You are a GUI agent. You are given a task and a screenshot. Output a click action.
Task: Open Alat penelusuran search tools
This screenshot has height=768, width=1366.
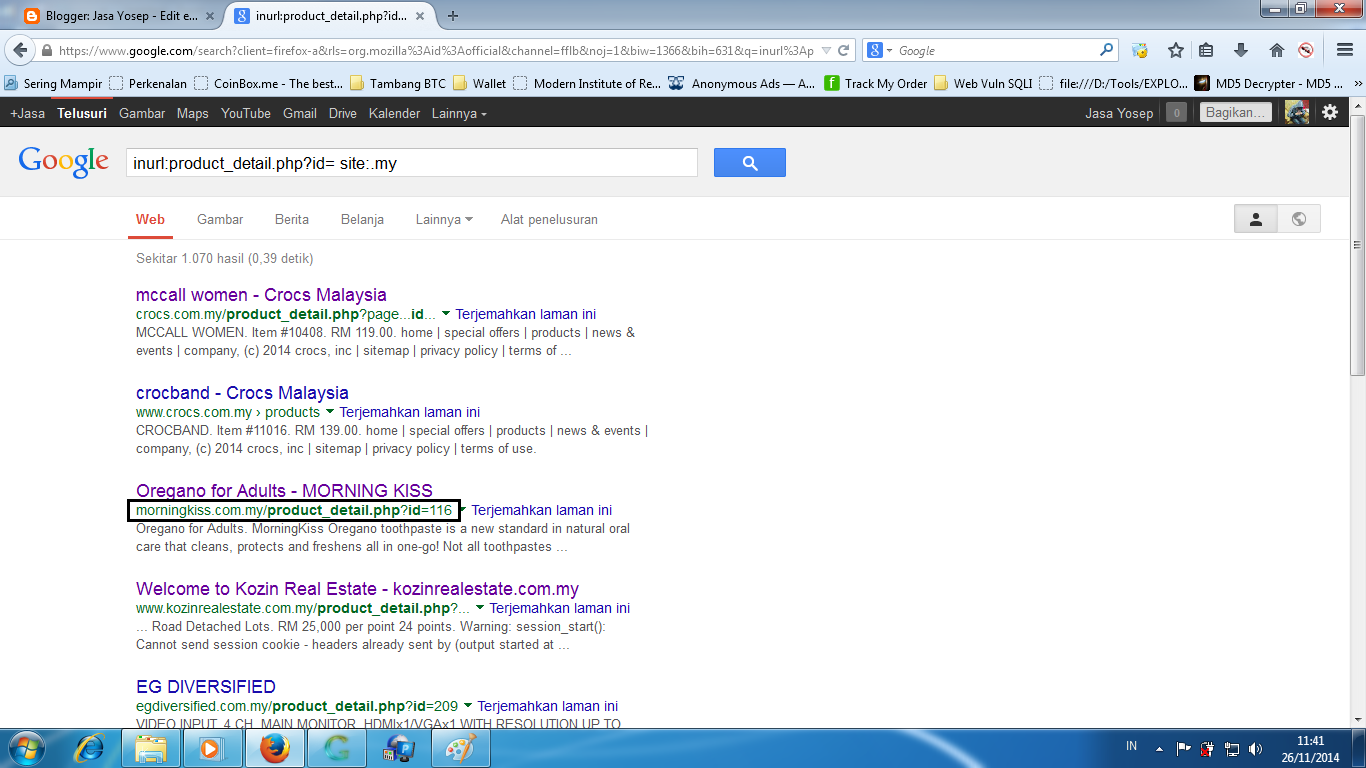pyautogui.click(x=549, y=219)
